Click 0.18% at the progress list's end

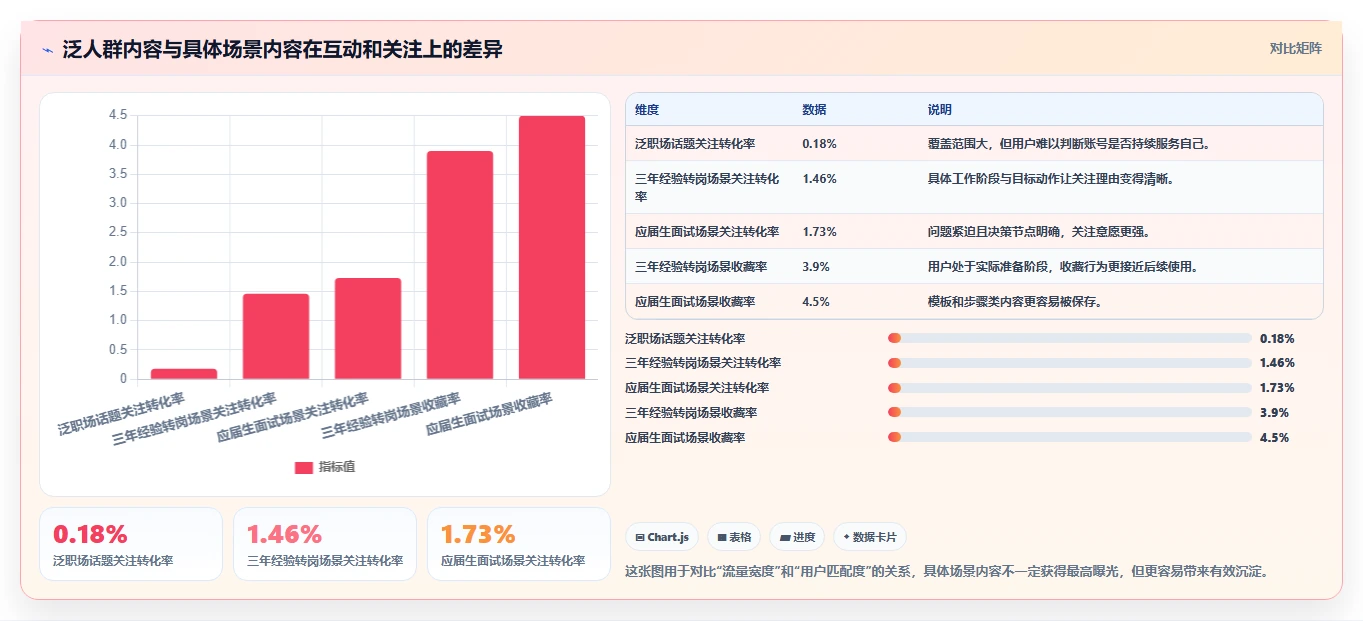point(1277,338)
